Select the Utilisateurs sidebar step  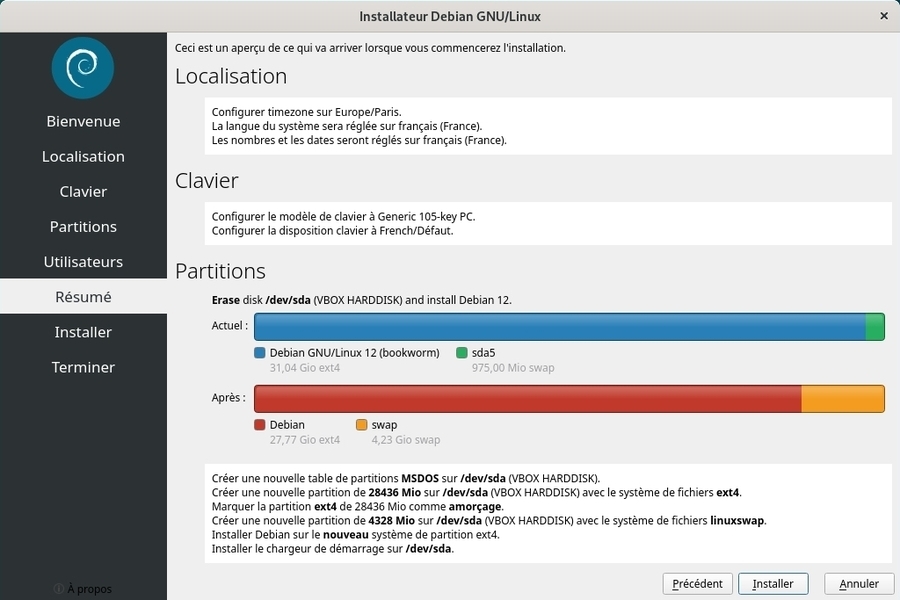[x=83, y=262]
